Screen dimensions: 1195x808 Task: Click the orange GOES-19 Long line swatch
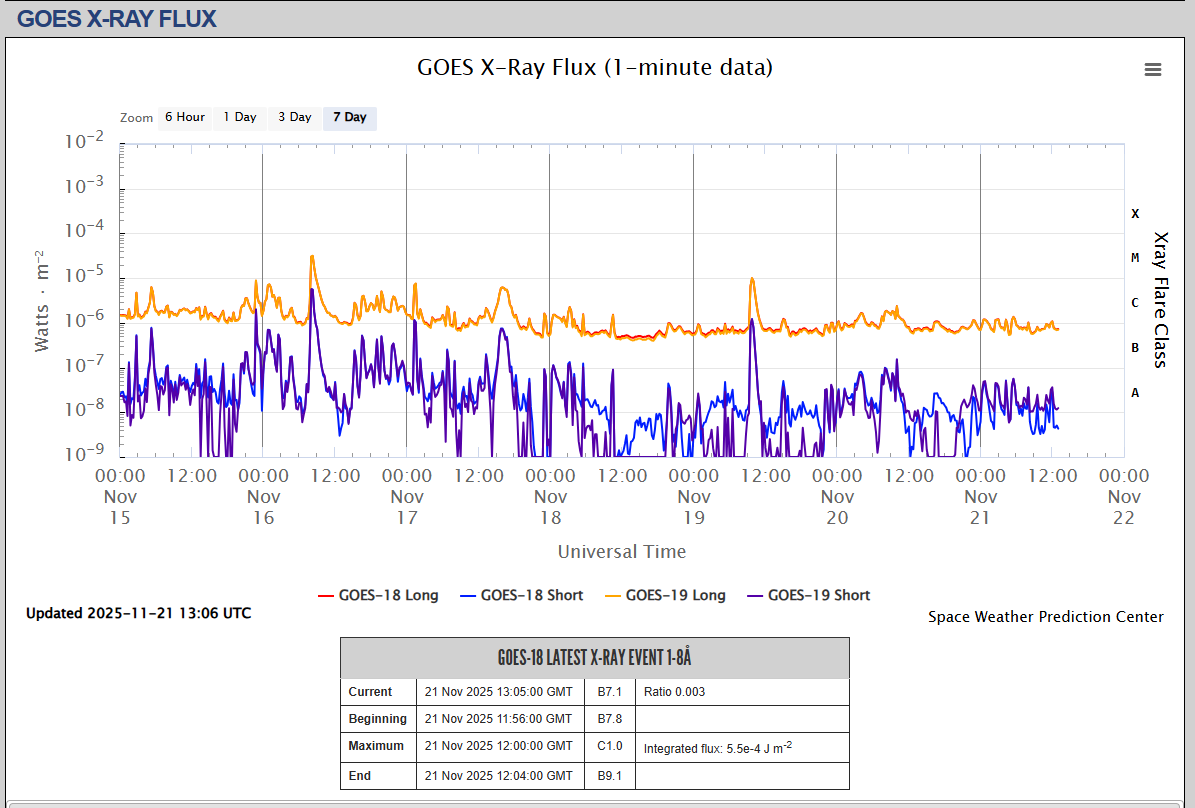pyautogui.click(x=611, y=595)
